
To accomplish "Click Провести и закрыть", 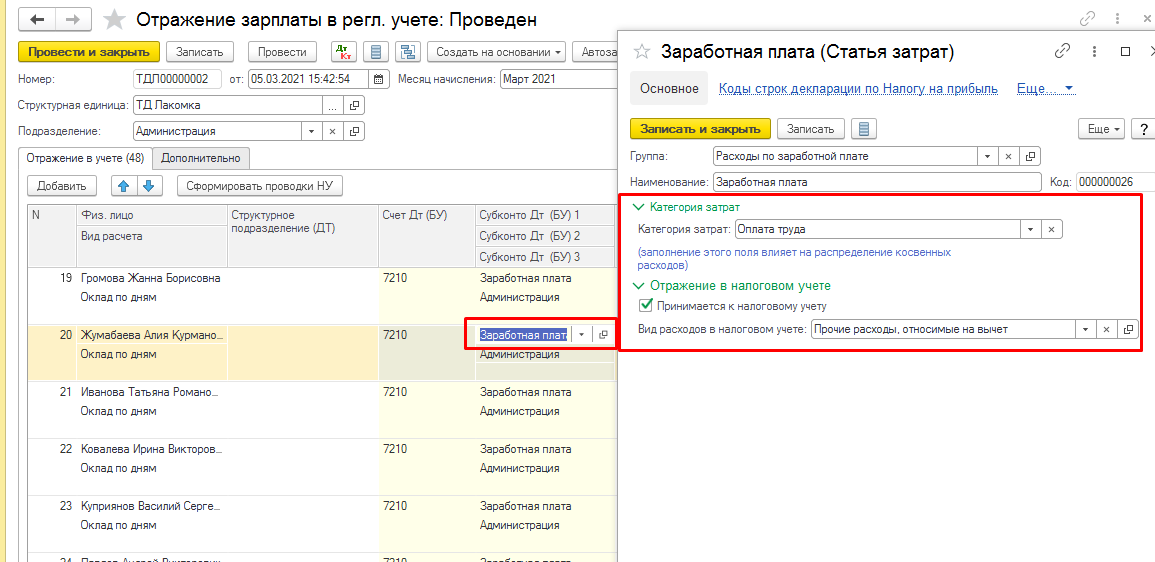I will (88, 52).
